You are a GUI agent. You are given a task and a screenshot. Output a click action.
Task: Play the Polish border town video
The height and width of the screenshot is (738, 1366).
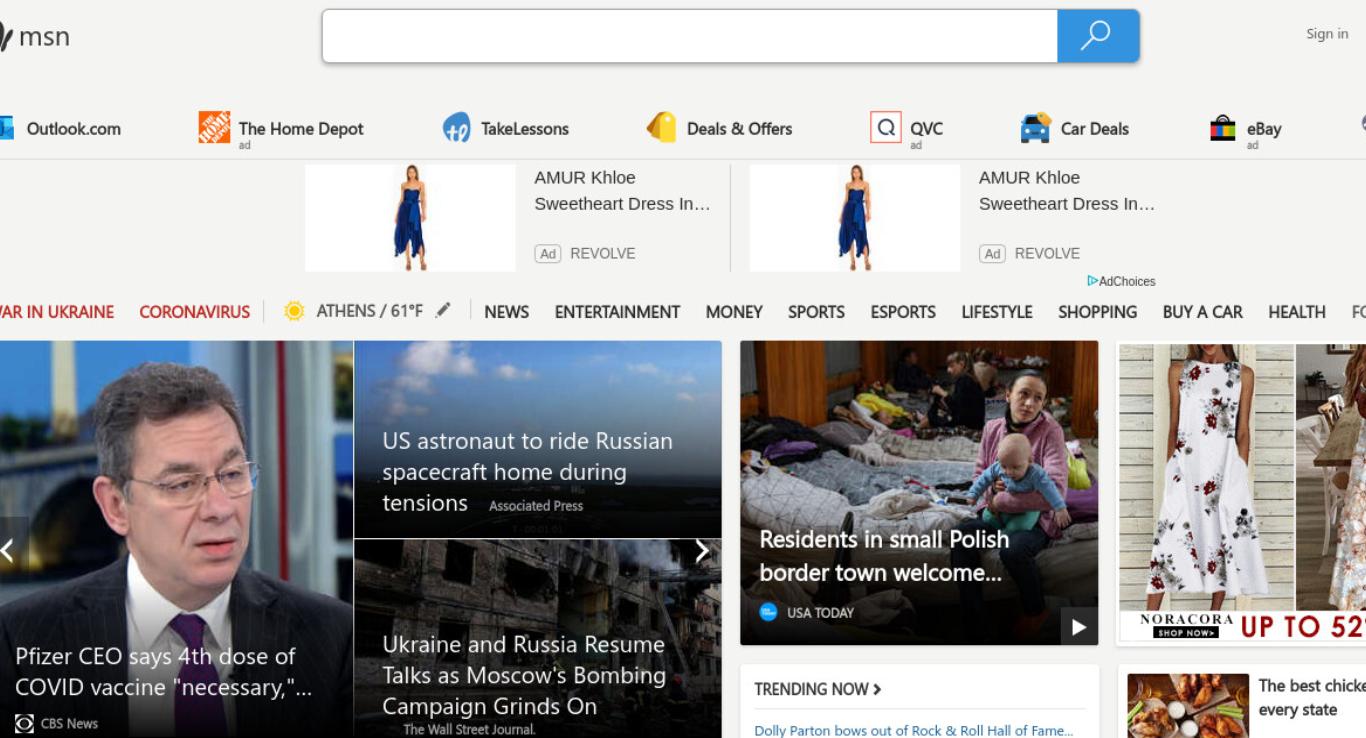(1079, 627)
